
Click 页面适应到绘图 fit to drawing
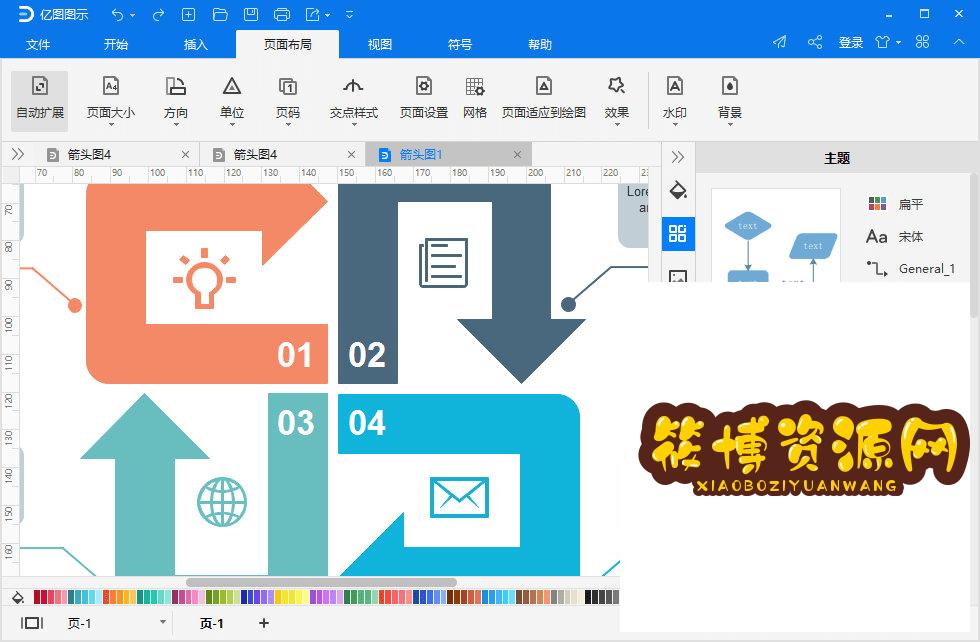pos(544,100)
